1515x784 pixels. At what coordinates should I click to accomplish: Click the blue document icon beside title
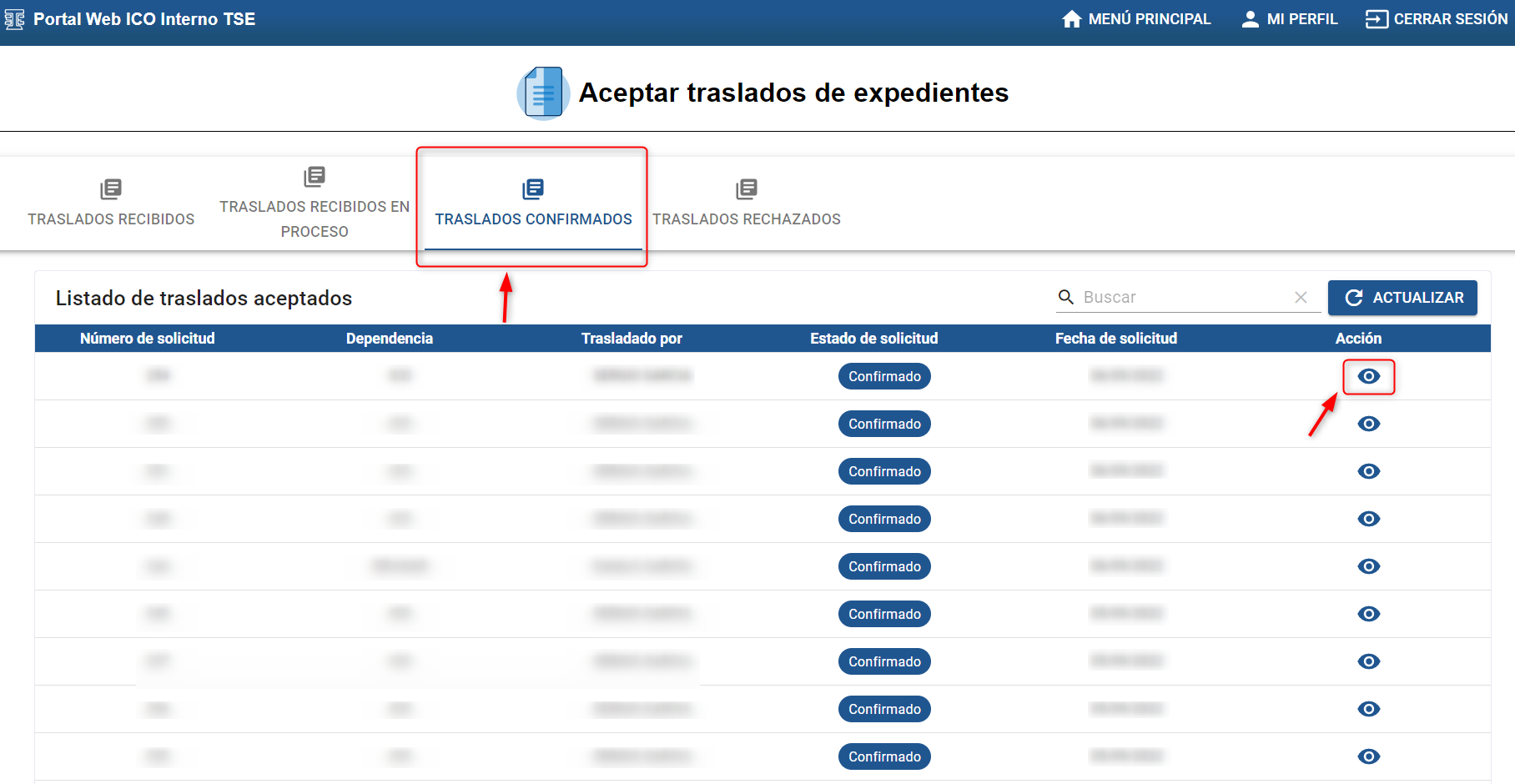(543, 93)
